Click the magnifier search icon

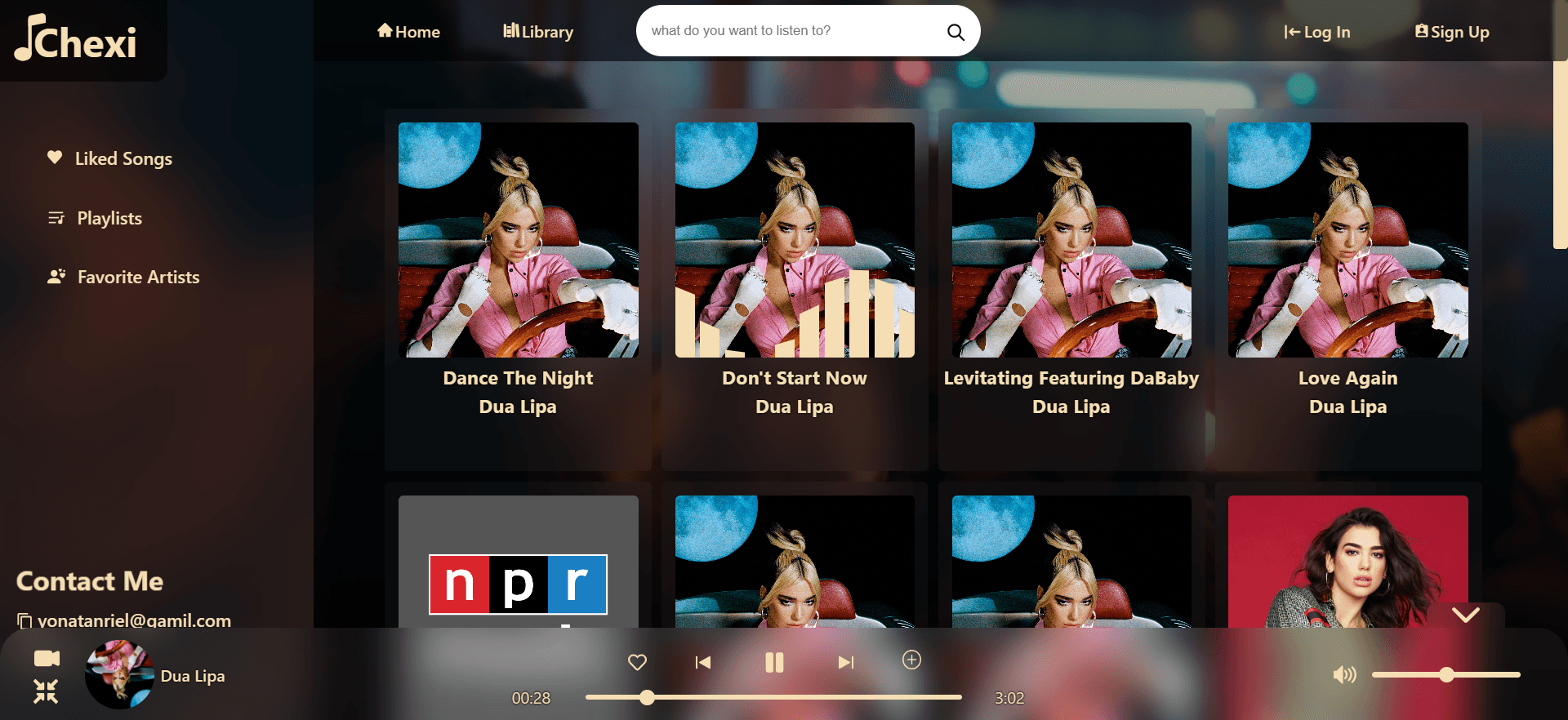(x=955, y=32)
